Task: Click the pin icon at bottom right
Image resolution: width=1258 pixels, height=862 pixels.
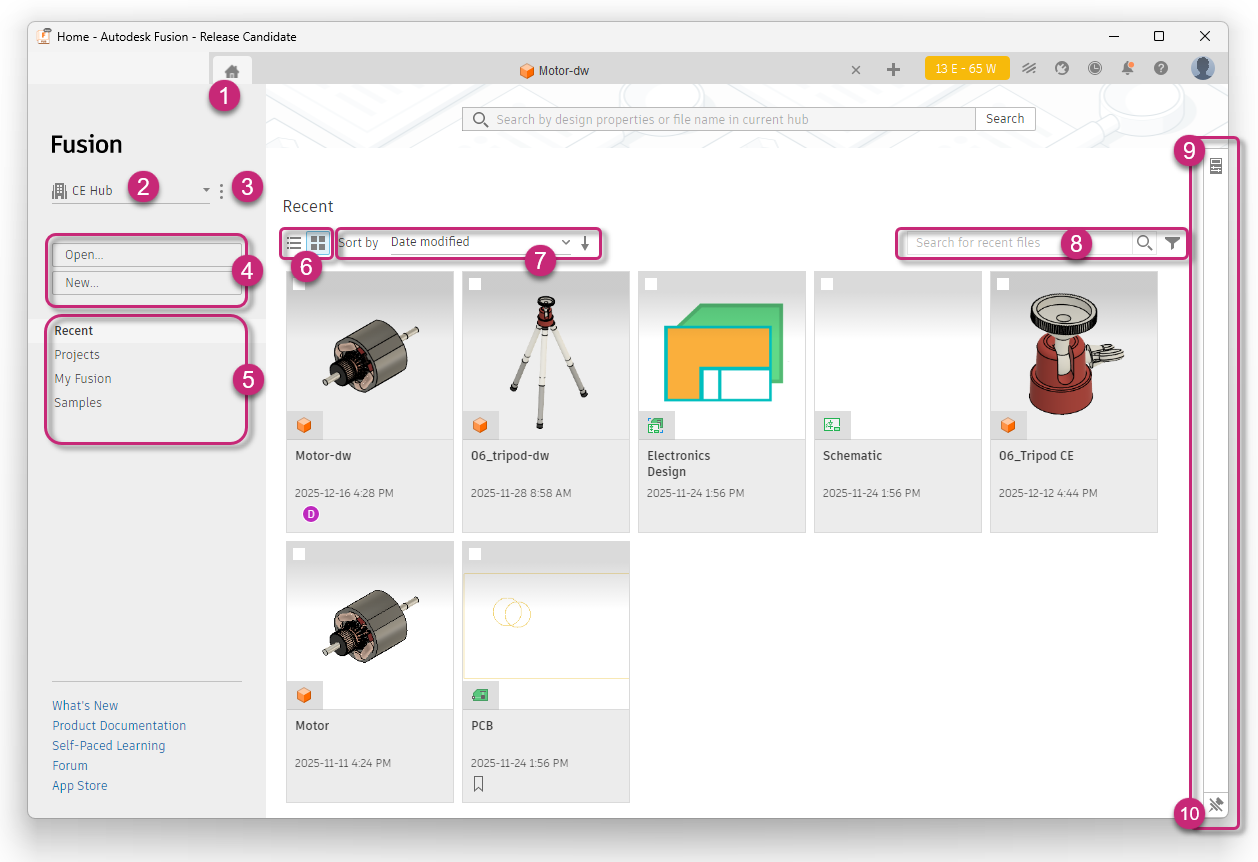Action: 1216,804
